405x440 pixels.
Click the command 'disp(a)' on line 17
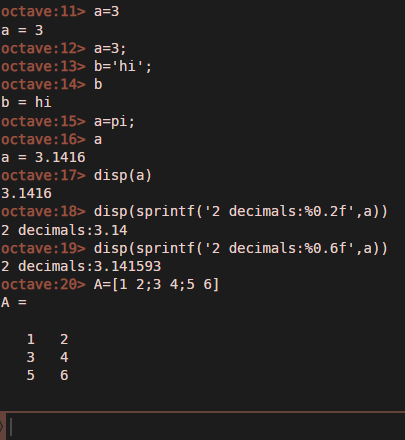(x=123, y=176)
